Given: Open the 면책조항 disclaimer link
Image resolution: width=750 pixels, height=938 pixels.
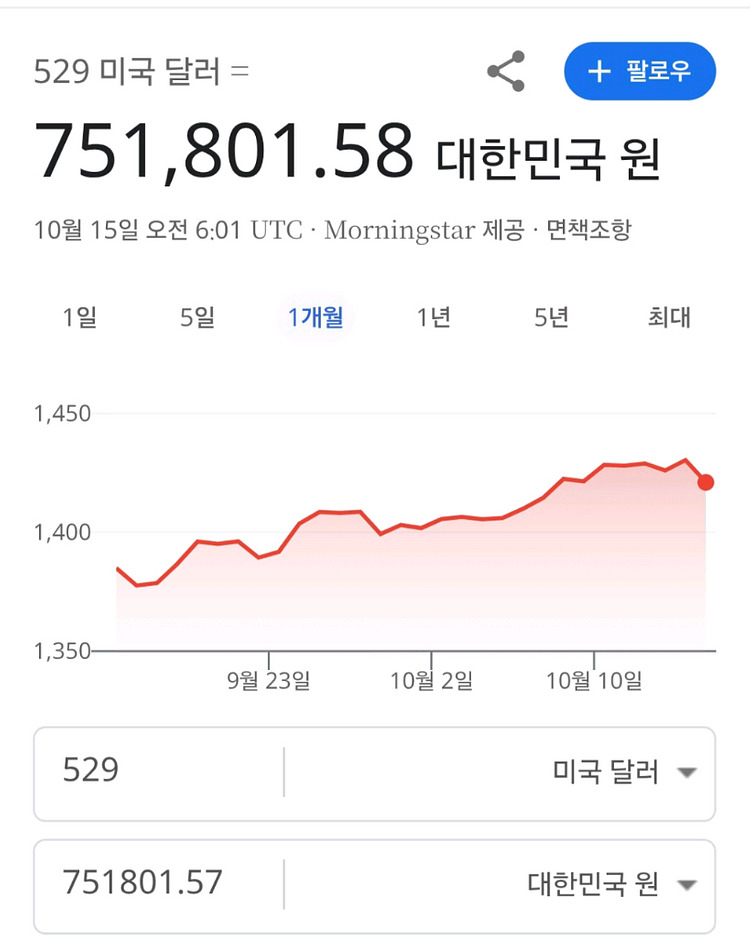Looking at the screenshot, I should (588, 230).
